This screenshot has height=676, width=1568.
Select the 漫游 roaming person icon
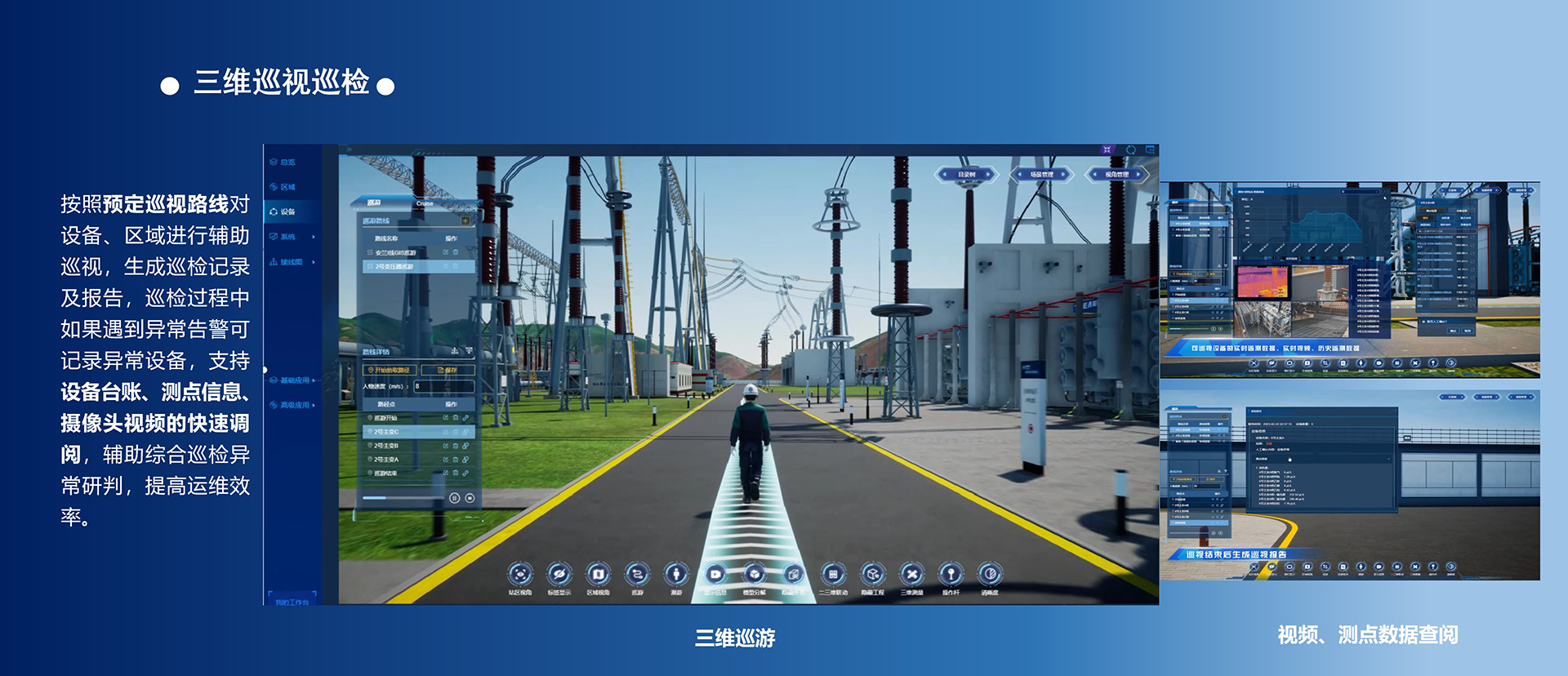[676, 574]
